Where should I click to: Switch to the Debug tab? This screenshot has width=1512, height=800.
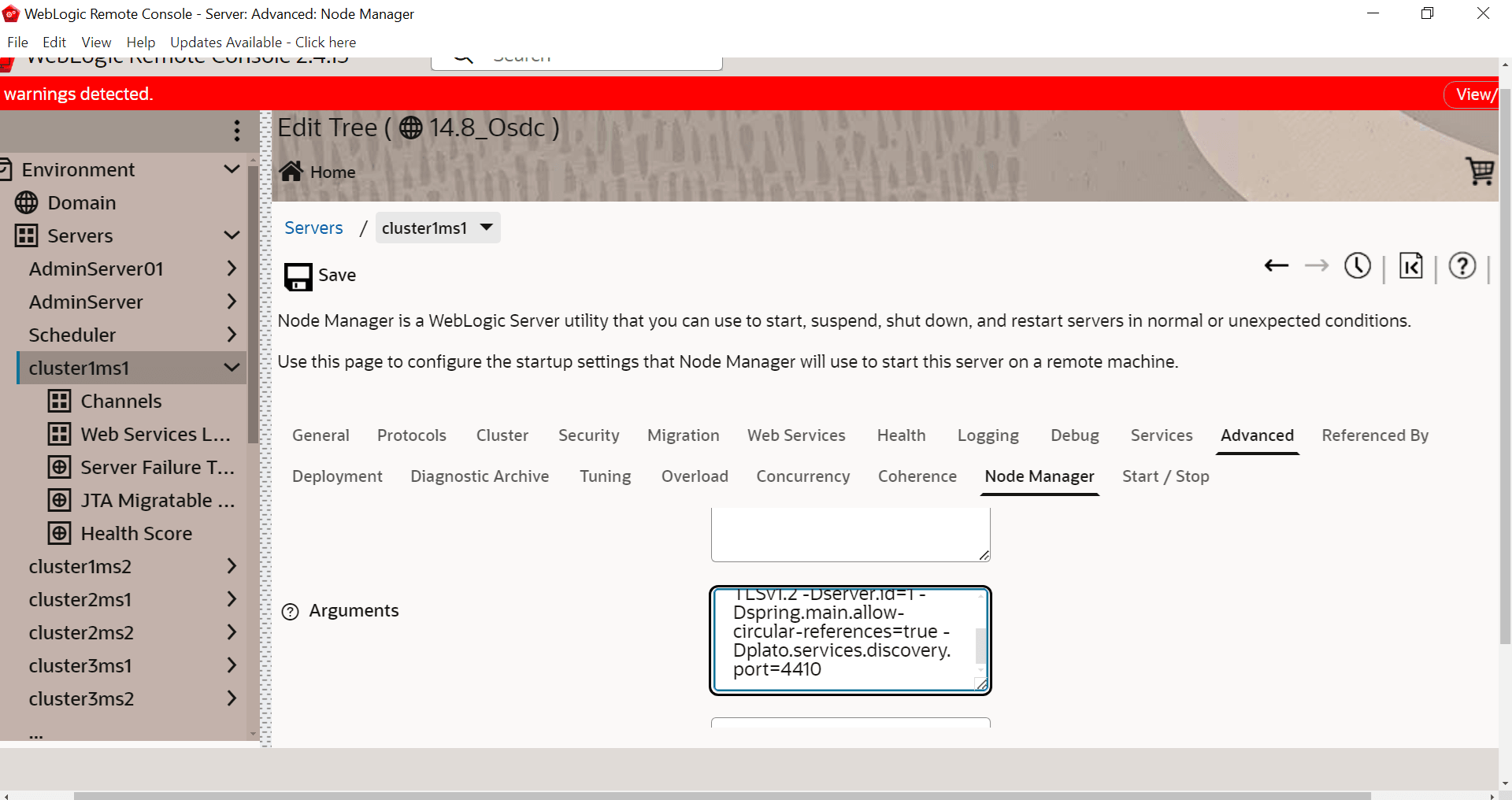[1075, 435]
